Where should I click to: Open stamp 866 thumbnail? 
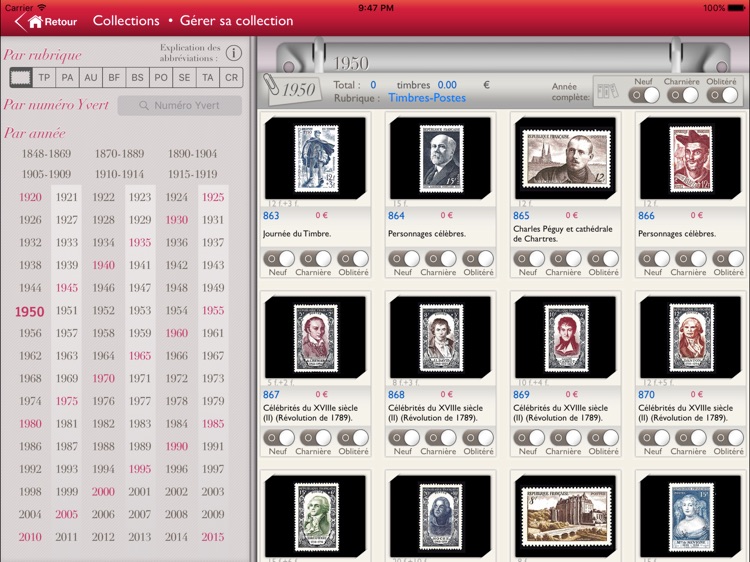tap(690, 158)
